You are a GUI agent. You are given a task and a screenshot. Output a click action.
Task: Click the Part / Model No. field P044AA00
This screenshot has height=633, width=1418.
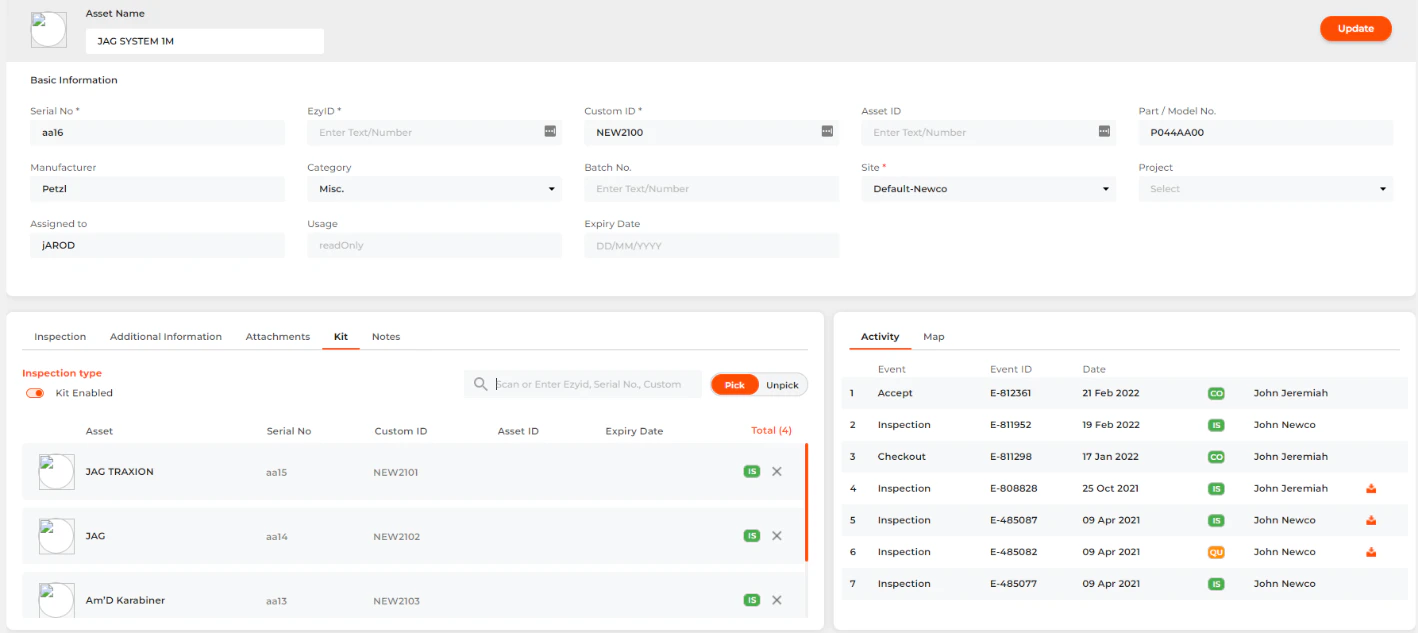1266,132
